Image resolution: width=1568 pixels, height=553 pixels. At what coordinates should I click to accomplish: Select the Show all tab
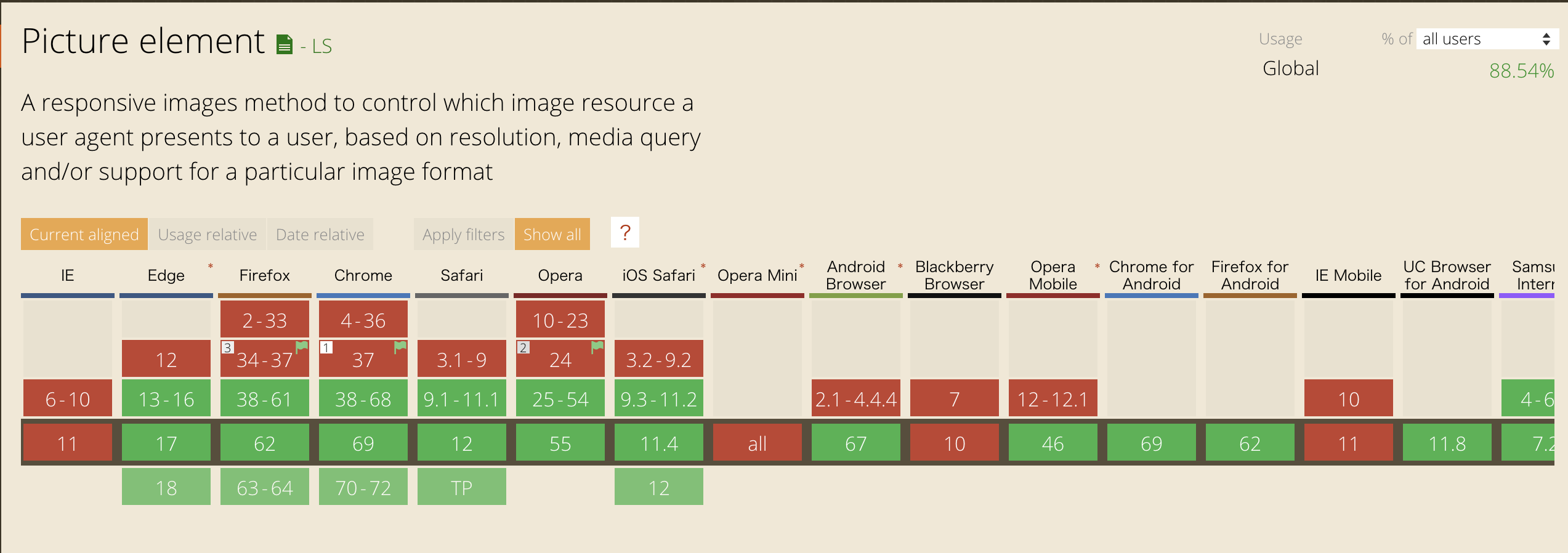552,234
